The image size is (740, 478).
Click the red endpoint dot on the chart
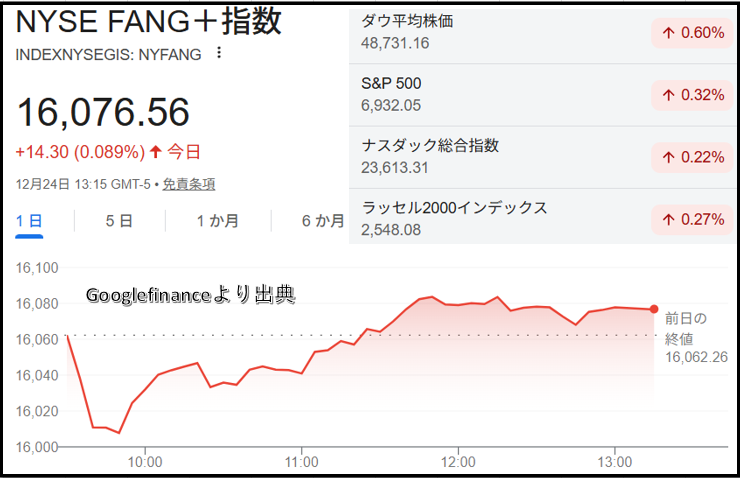(654, 309)
